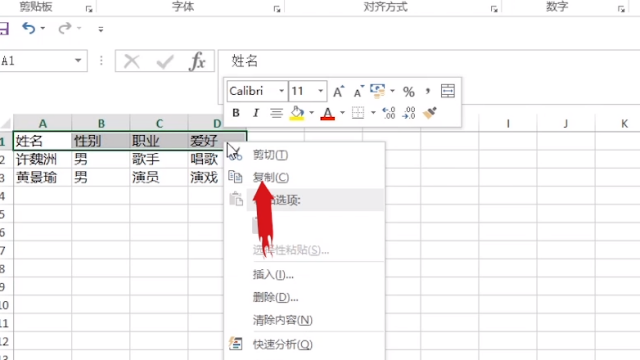Click the Increase Decimal icon

389,113
